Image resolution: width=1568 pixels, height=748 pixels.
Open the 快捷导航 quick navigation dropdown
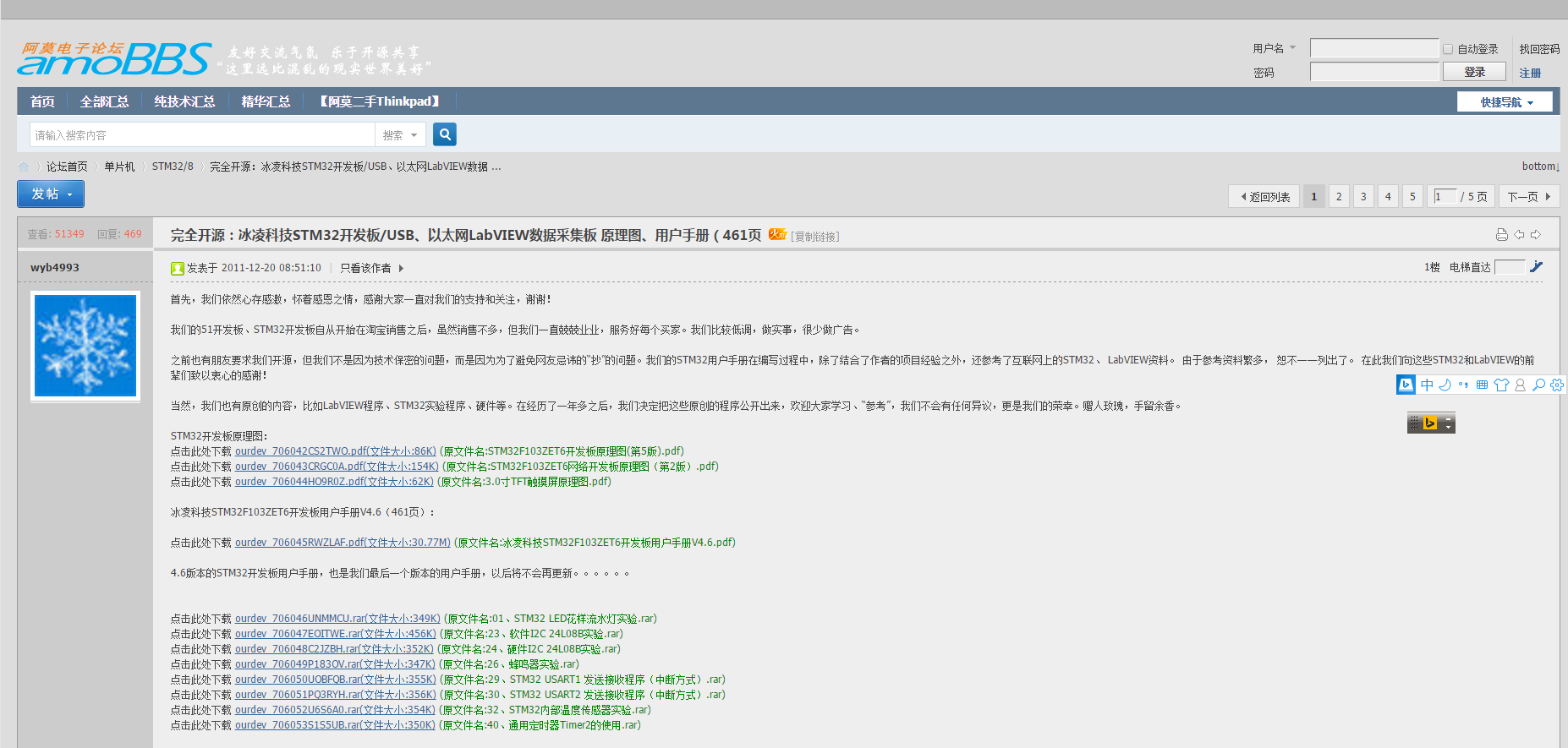pos(1505,102)
